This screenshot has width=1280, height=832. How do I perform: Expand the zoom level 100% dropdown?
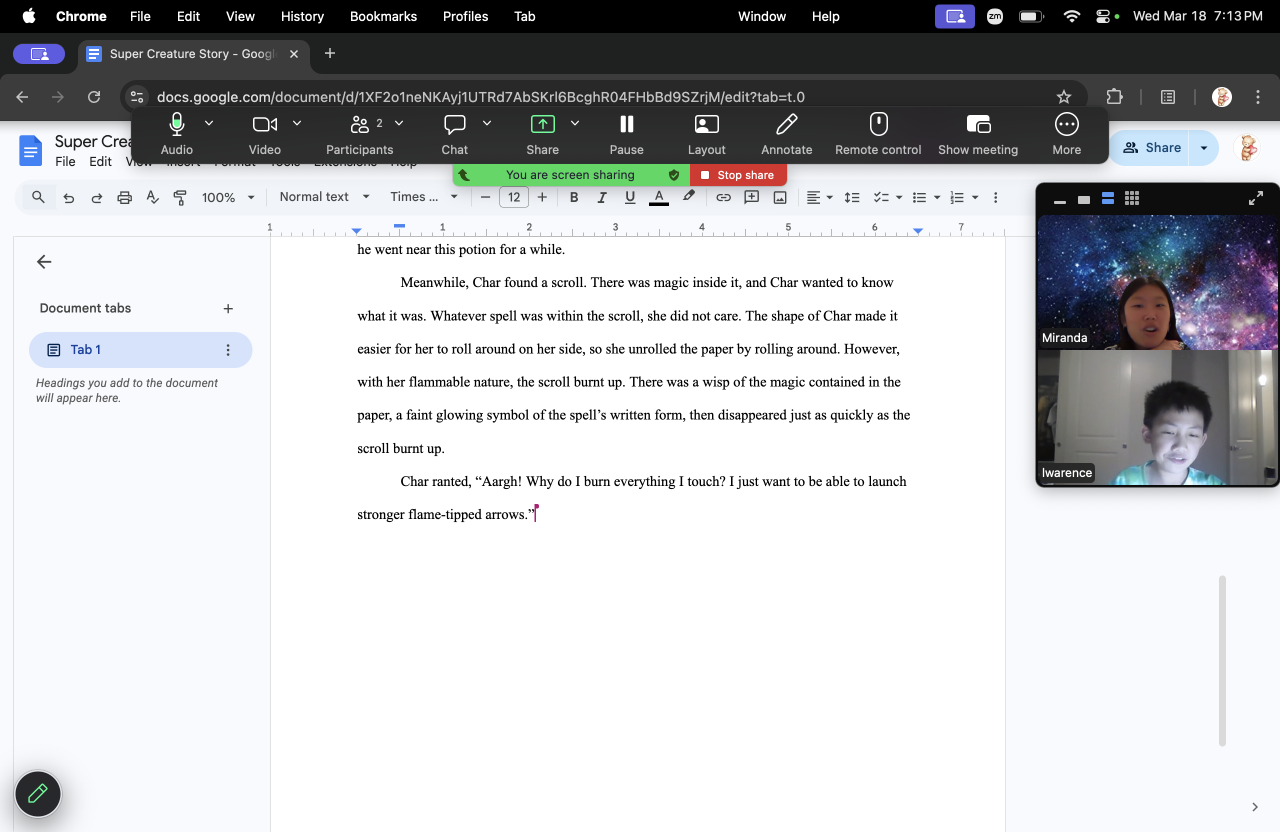(x=228, y=198)
